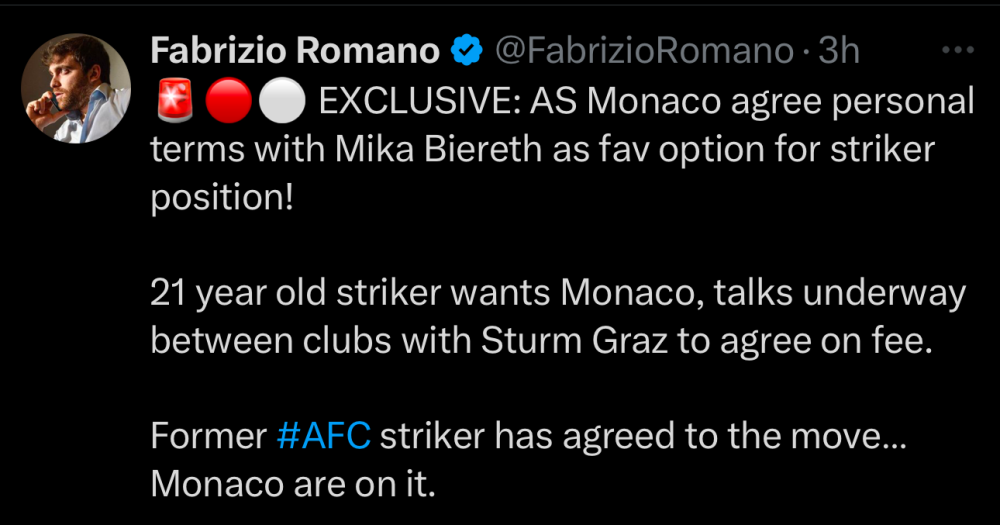
Task: Click the red siren emoji
Action: [x=172, y=102]
